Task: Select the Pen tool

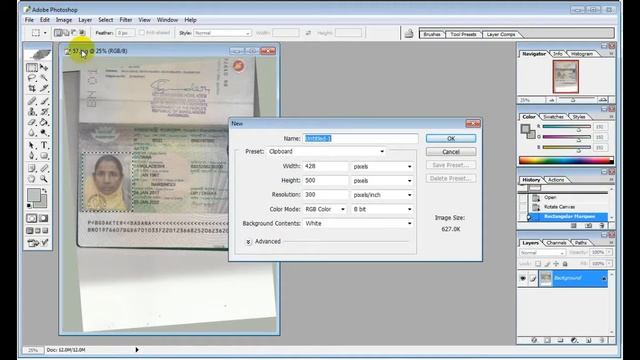Action: coord(32,156)
